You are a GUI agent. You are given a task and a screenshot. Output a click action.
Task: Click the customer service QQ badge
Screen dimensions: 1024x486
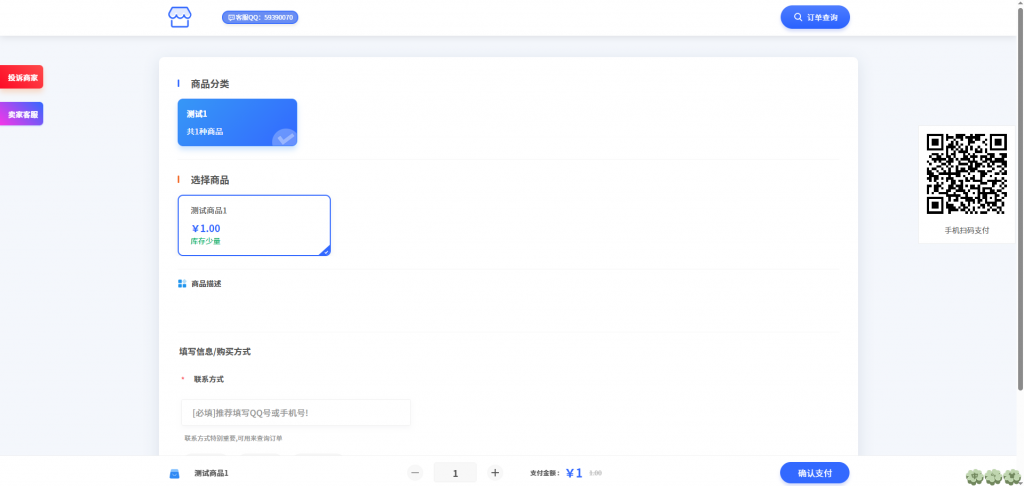point(260,17)
